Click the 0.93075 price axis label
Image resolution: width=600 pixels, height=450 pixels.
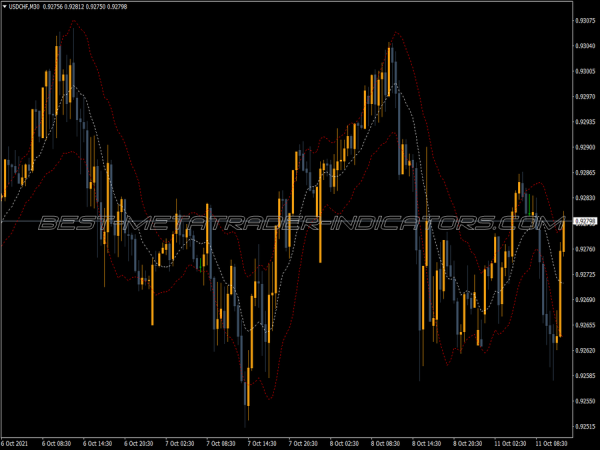pyautogui.click(x=584, y=19)
